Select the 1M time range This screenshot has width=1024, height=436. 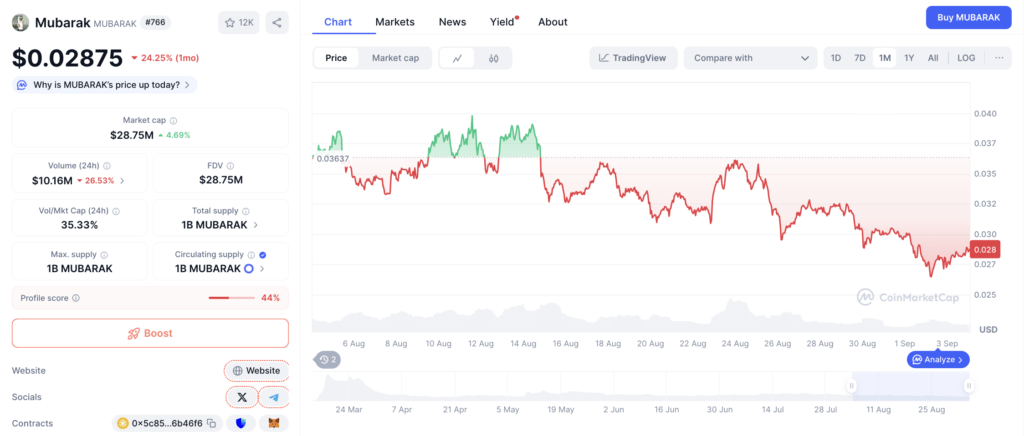click(x=885, y=58)
